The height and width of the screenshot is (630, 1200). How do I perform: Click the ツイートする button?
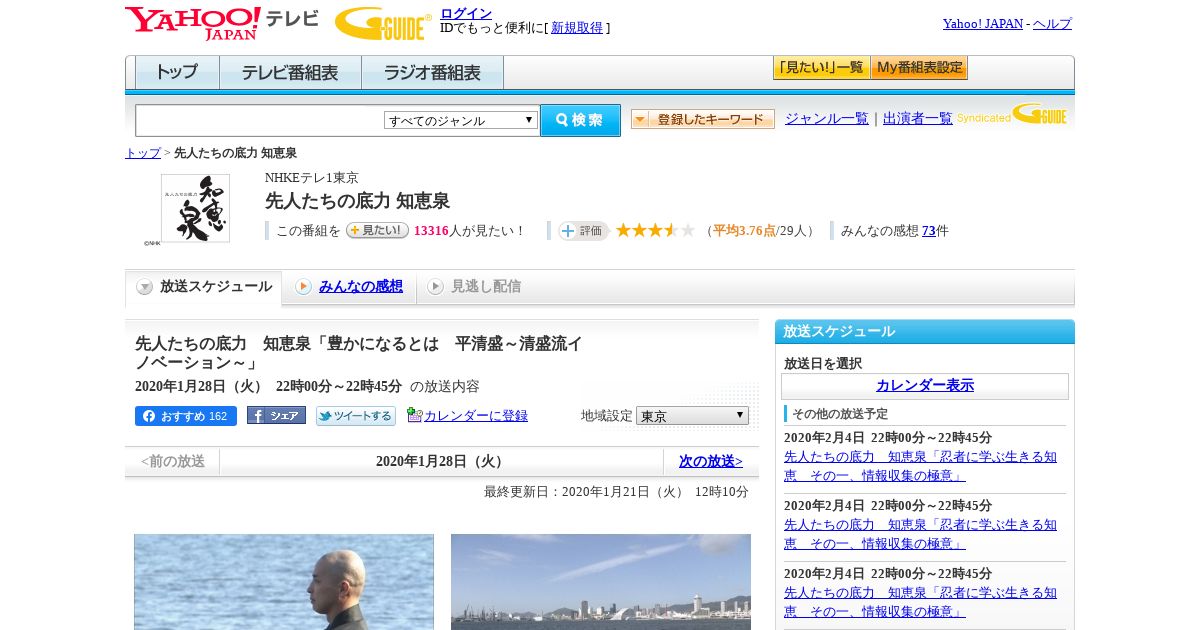[x=356, y=416]
